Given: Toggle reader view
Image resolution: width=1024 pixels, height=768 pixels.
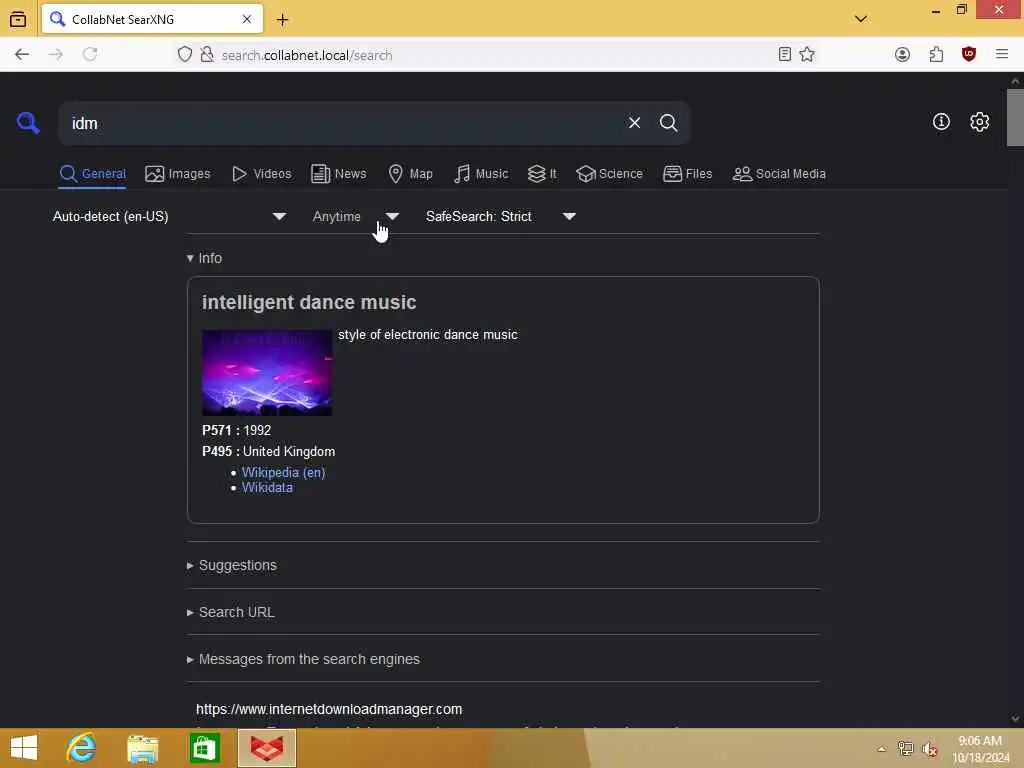Looking at the screenshot, I should [x=785, y=55].
